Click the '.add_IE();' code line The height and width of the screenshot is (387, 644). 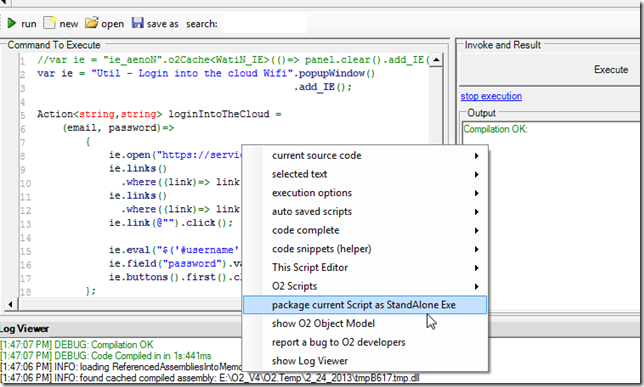point(323,87)
